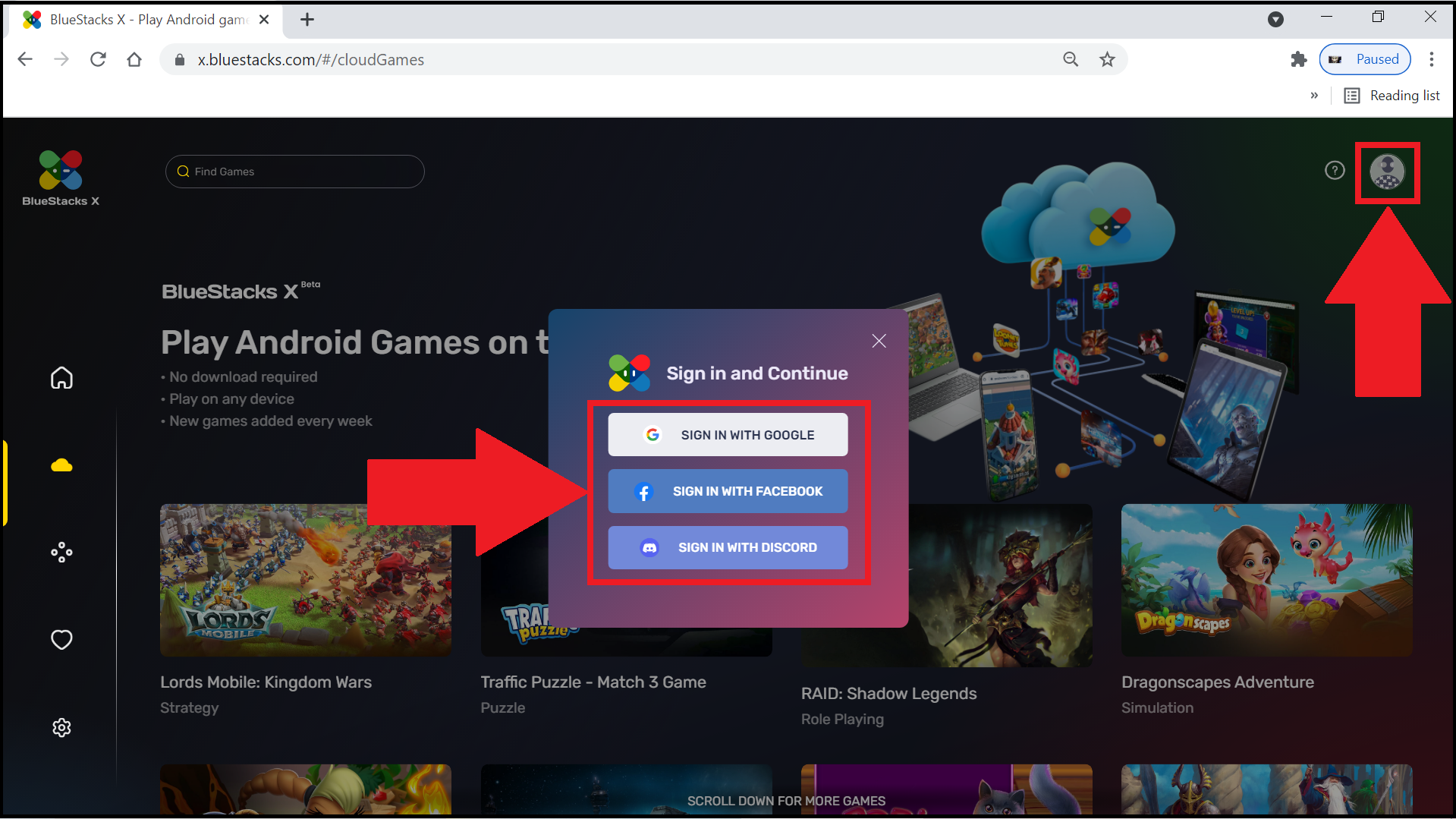This screenshot has height=819, width=1456.
Task: Close the Sign in dialog
Action: click(x=879, y=341)
